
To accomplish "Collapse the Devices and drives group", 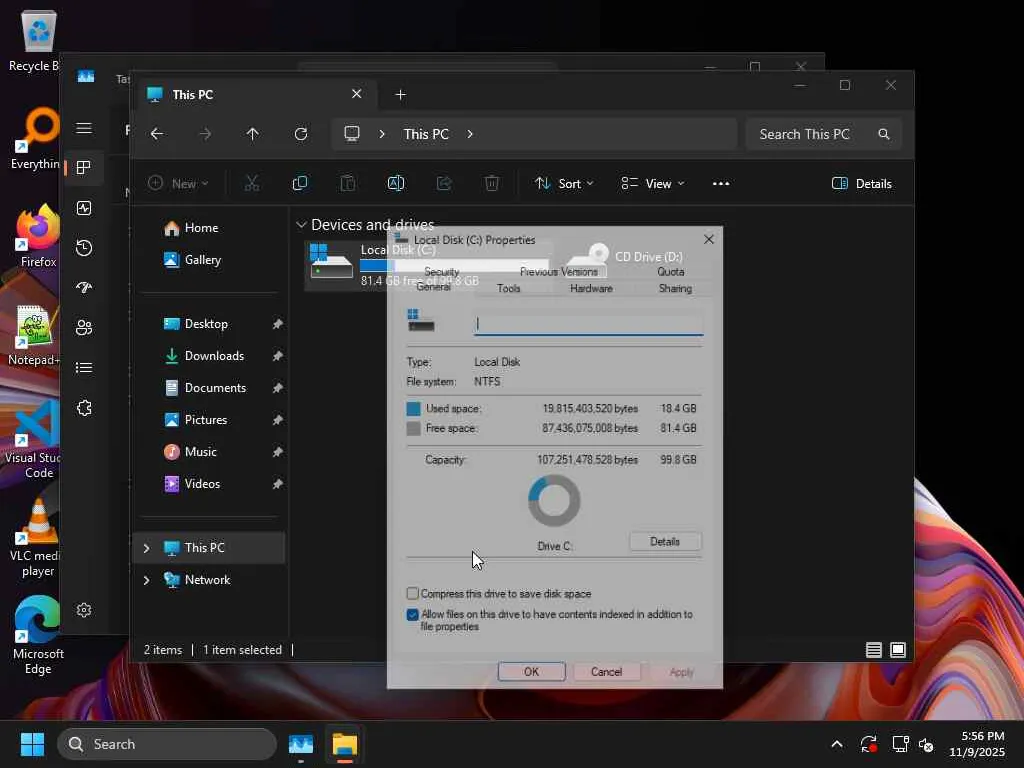I will (x=301, y=225).
